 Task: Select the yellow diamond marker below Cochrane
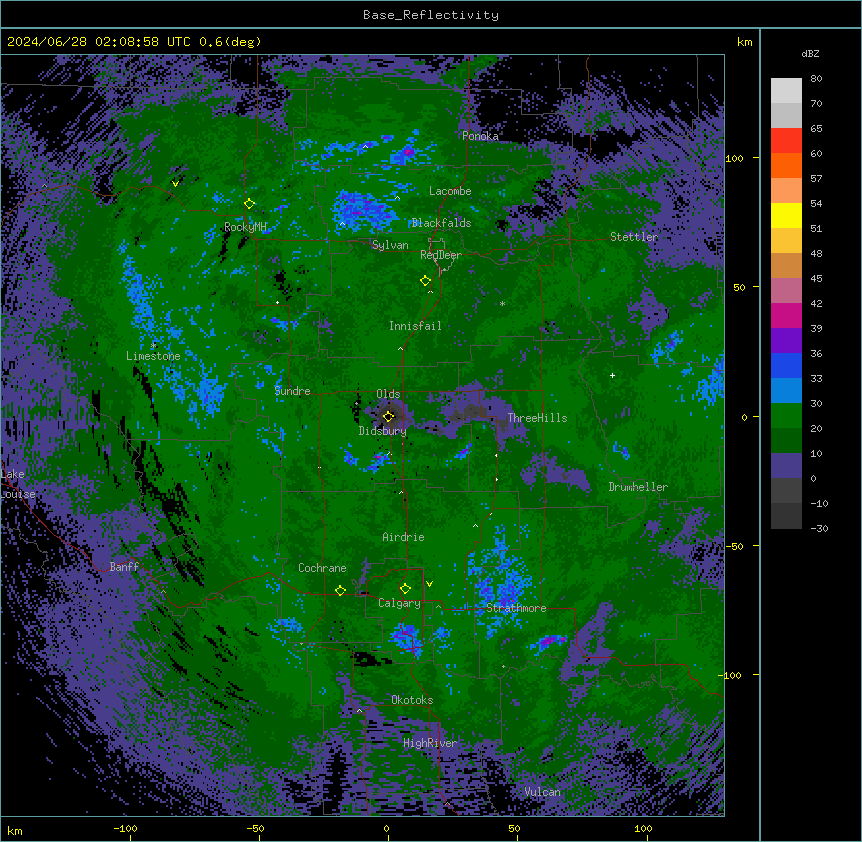[x=340, y=590]
